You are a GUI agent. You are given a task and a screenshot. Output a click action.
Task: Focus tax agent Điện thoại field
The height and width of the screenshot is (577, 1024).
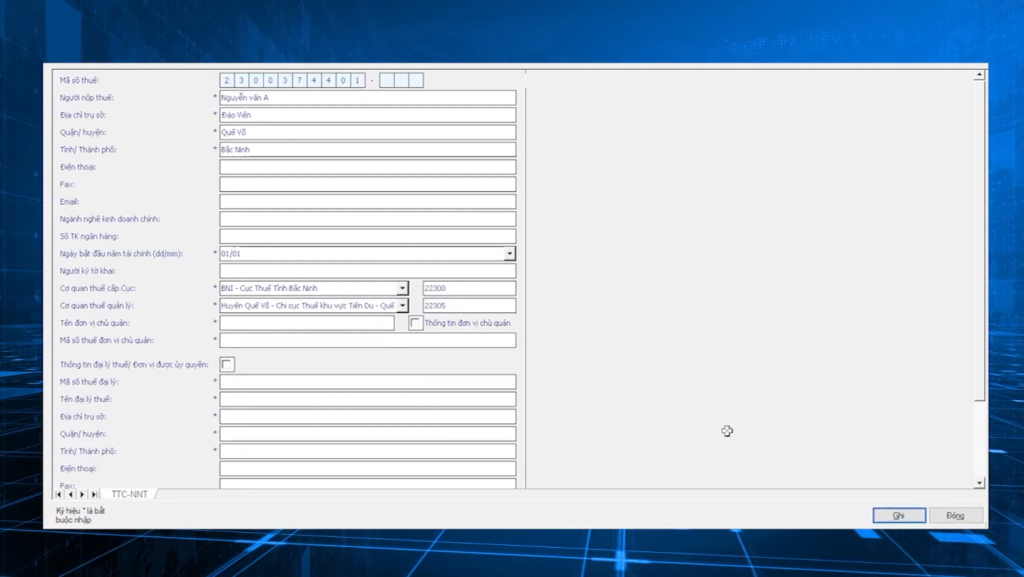coord(368,469)
